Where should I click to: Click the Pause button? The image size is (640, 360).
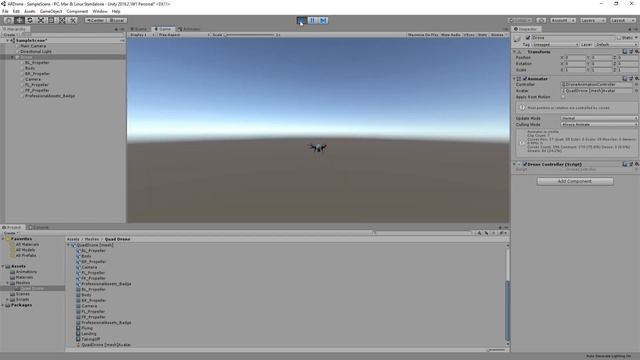coord(313,20)
